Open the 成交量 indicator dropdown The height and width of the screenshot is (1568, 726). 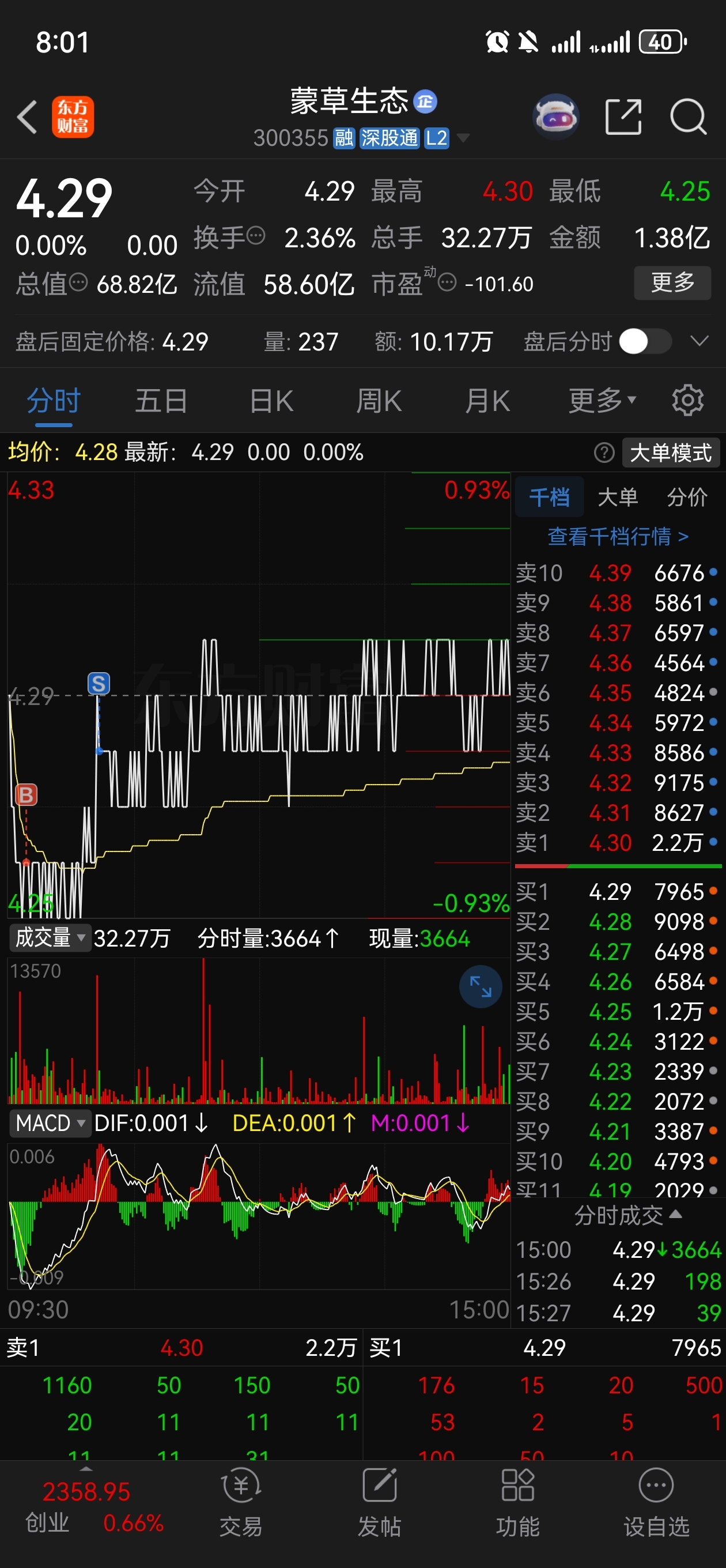pyautogui.click(x=50, y=937)
